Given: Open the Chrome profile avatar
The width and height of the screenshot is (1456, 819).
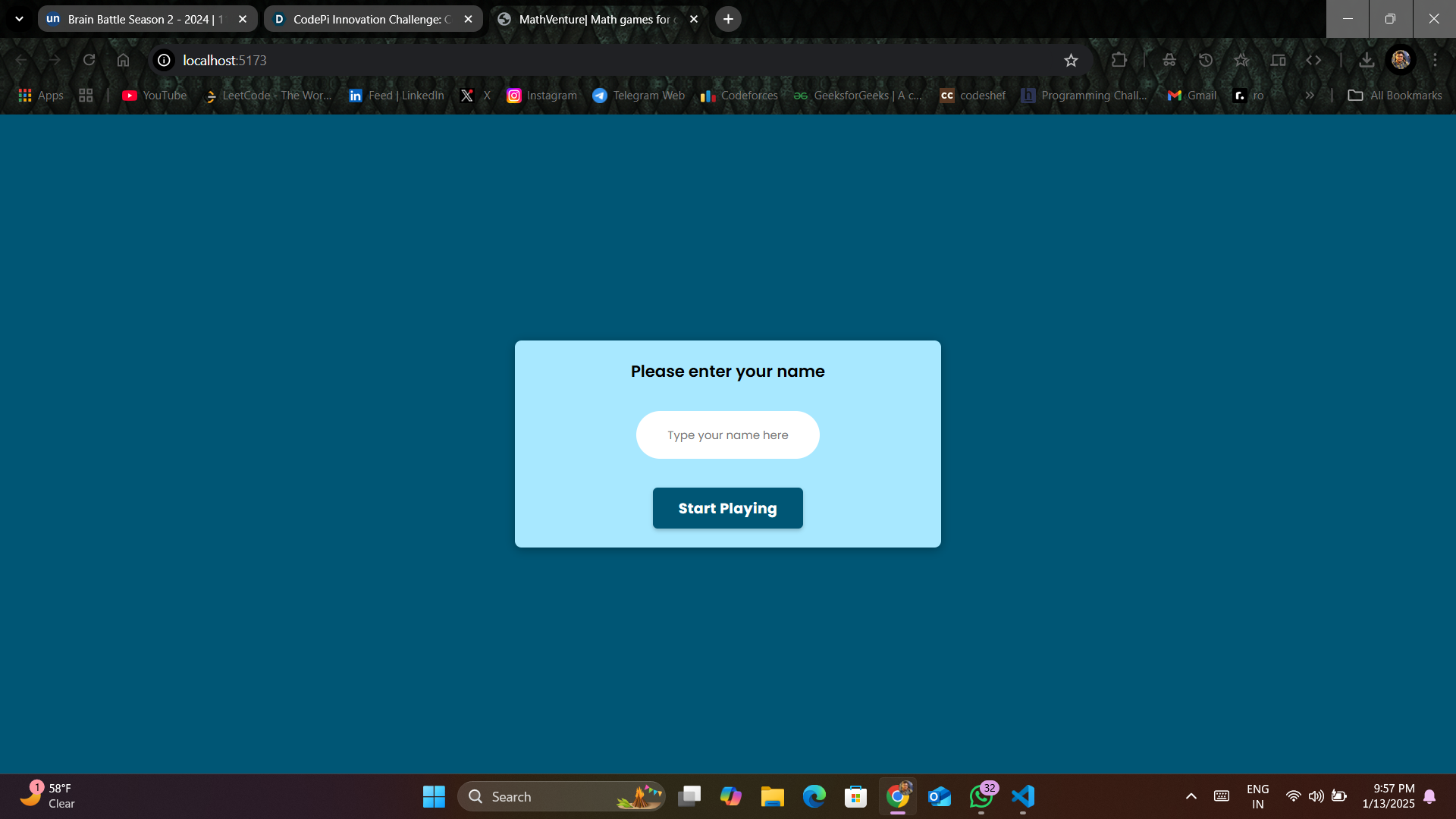Looking at the screenshot, I should 1401,61.
